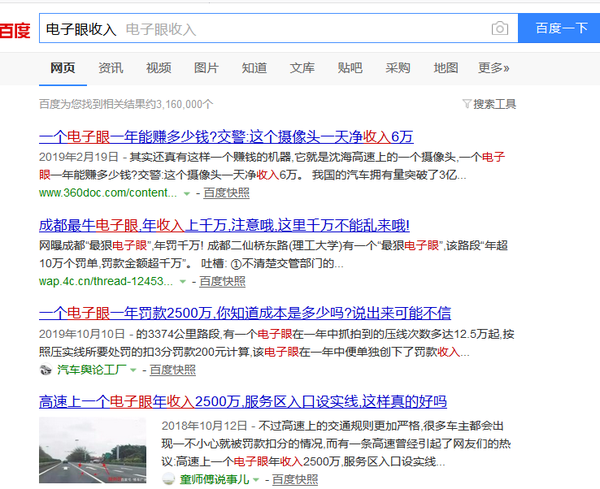Open the 文库 tab
Viewport: 600px width, 489px height.
pyautogui.click(x=302, y=68)
